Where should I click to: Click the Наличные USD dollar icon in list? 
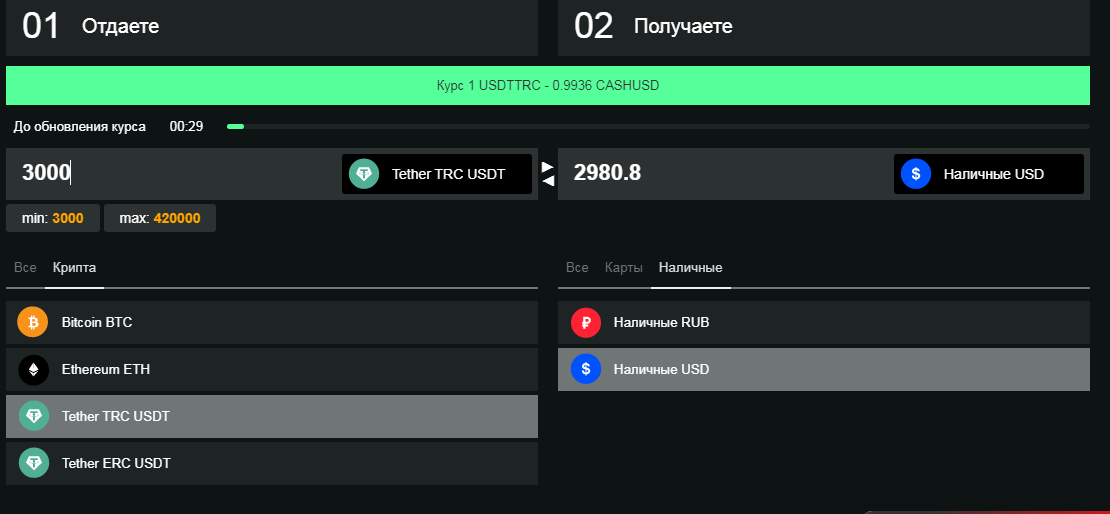click(x=585, y=369)
